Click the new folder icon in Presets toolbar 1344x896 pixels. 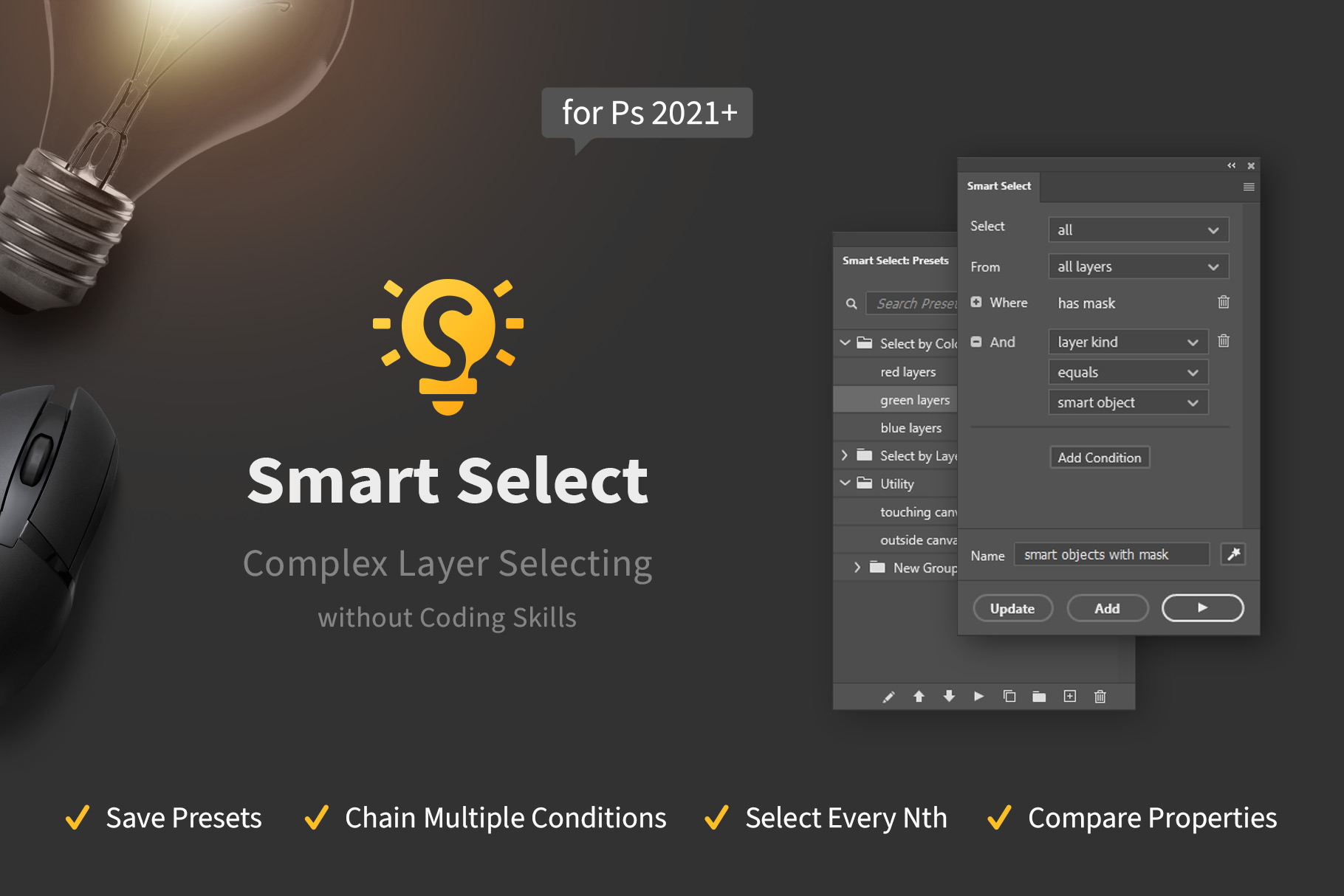[x=1039, y=697]
